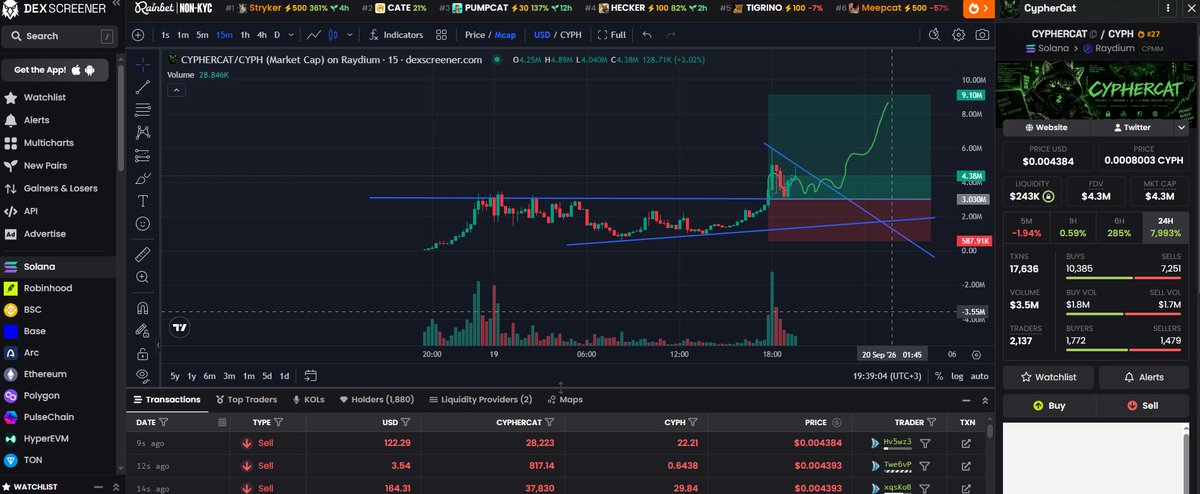The width and height of the screenshot is (1200, 494).
Task: Open timezone selector 19:39:04 (UTC+3)
Action: (888, 376)
